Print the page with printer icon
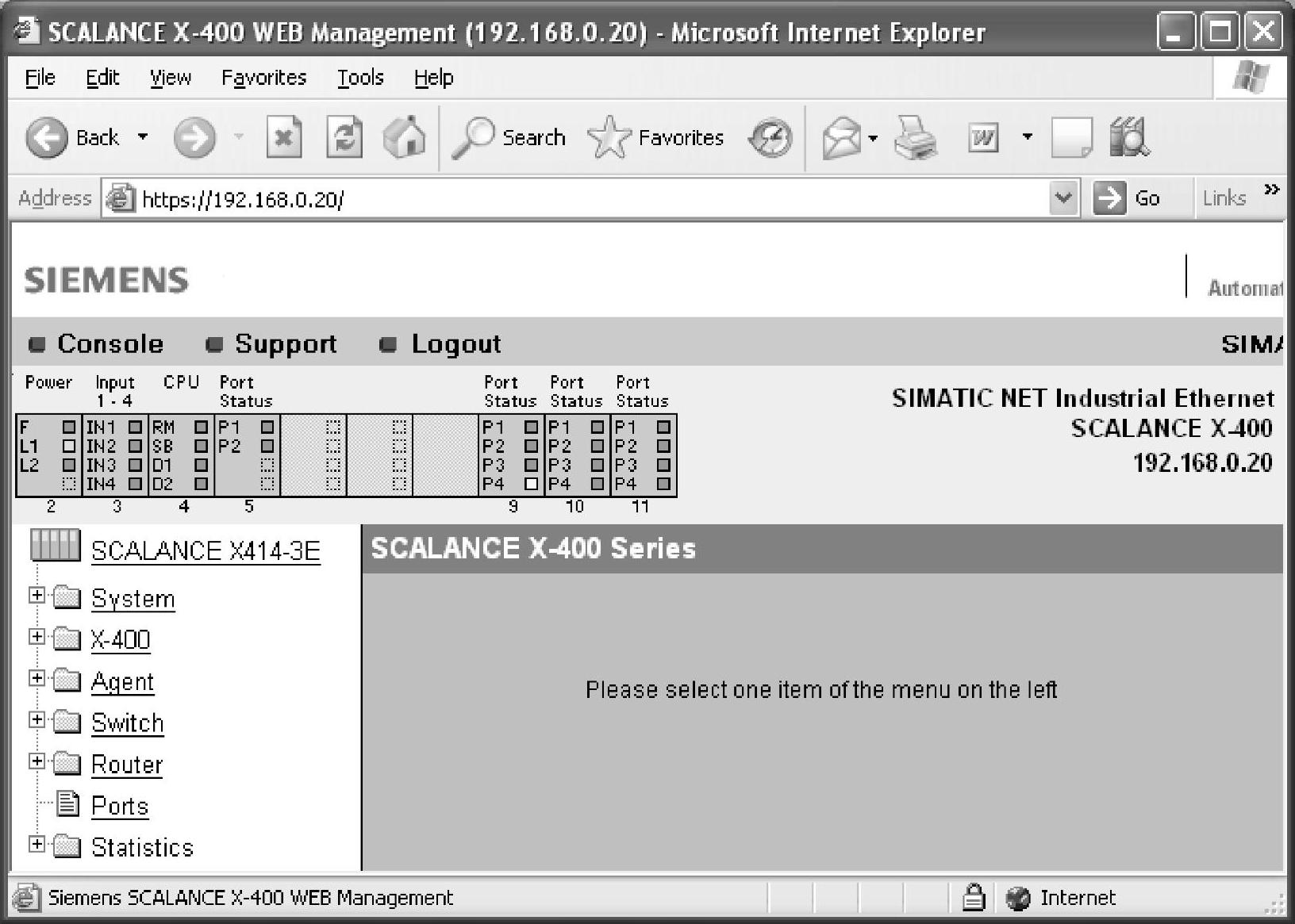The width and height of the screenshot is (1295, 924). 915,138
